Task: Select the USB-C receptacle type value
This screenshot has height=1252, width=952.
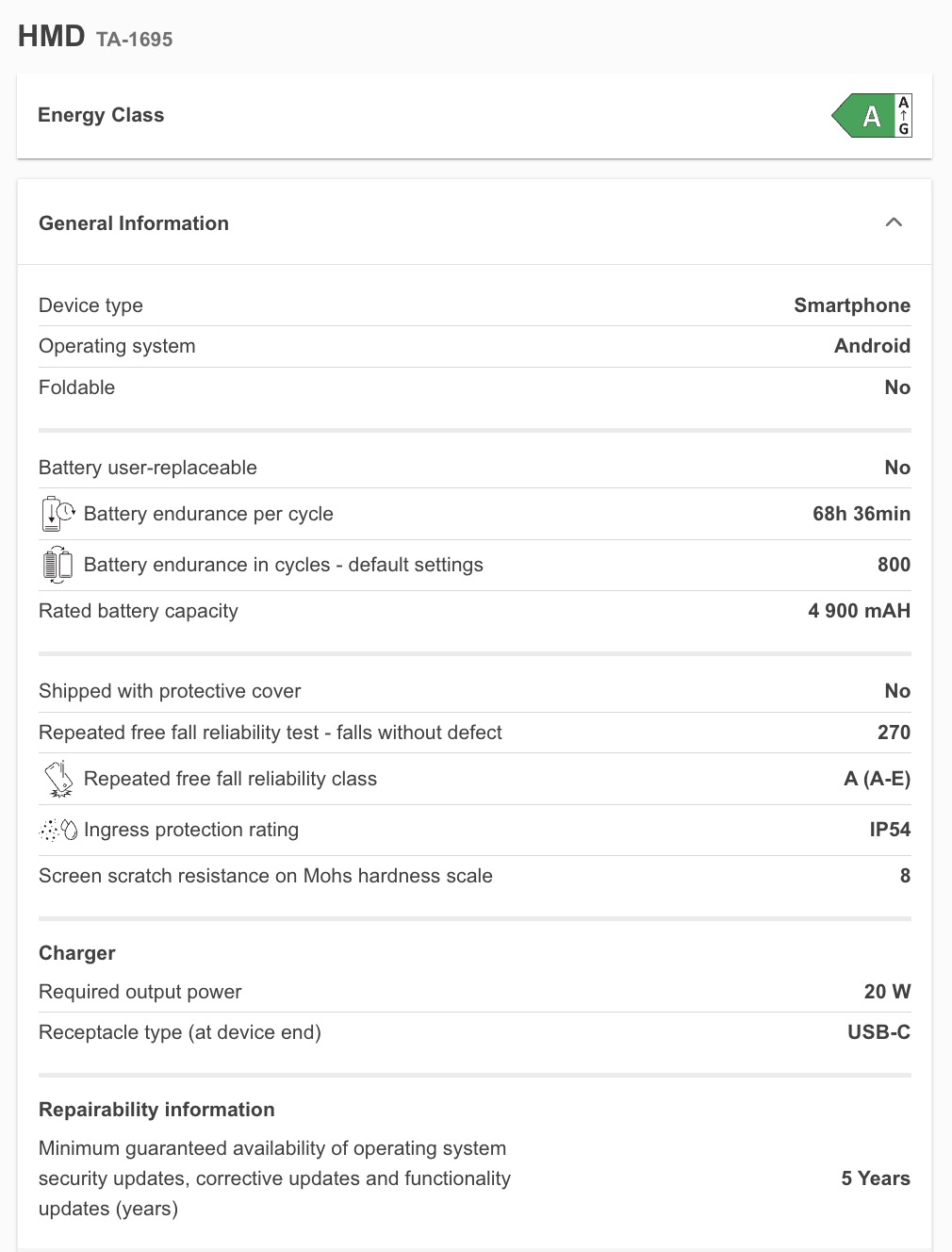Action: [878, 1032]
